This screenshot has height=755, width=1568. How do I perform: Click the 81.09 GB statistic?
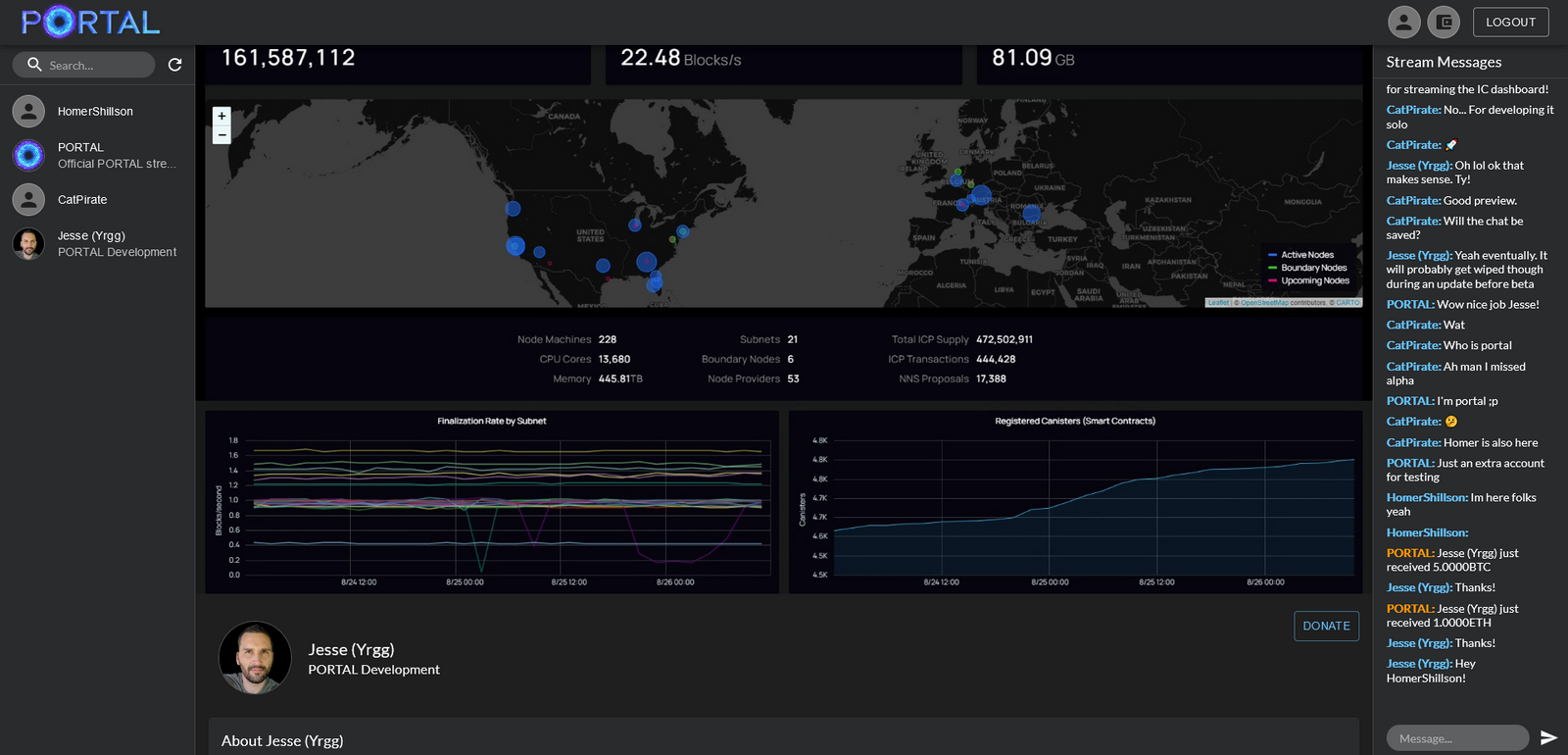(1033, 59)
